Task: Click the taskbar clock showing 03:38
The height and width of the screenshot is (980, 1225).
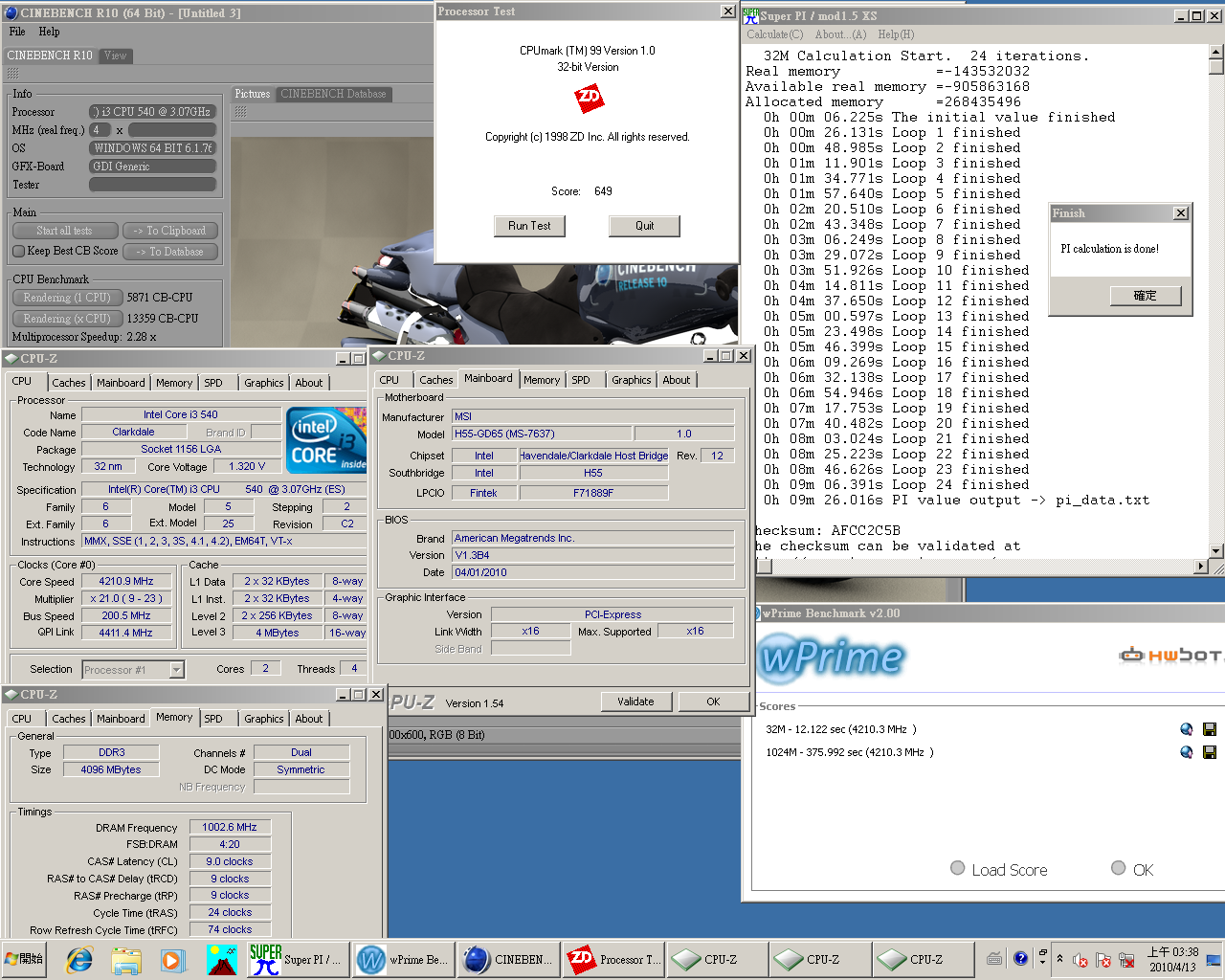Action: click(1172, 959)
